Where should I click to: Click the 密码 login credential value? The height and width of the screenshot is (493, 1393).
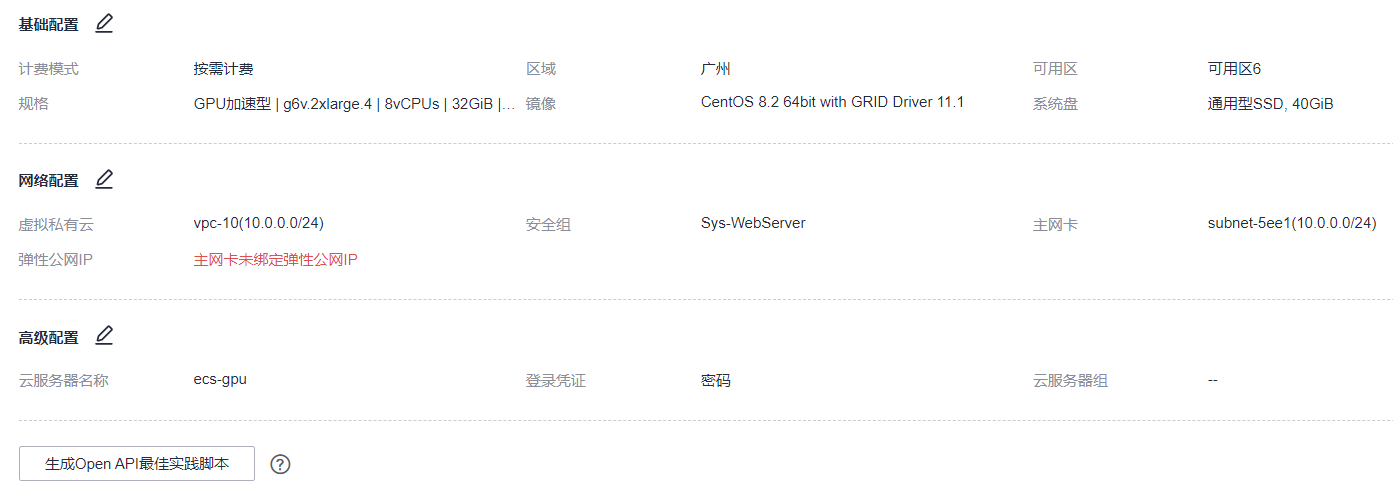click(716, 381)
